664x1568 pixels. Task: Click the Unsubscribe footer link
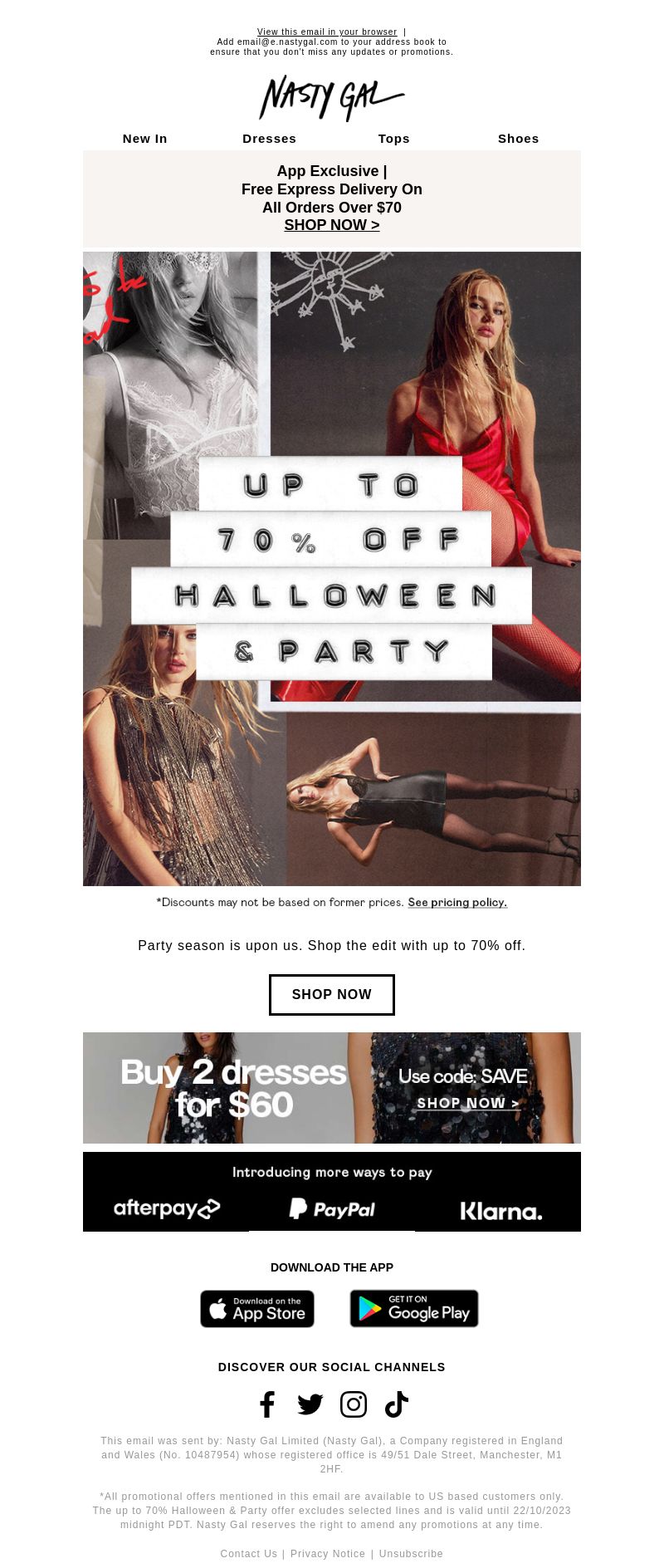(x=411, y=1554)
